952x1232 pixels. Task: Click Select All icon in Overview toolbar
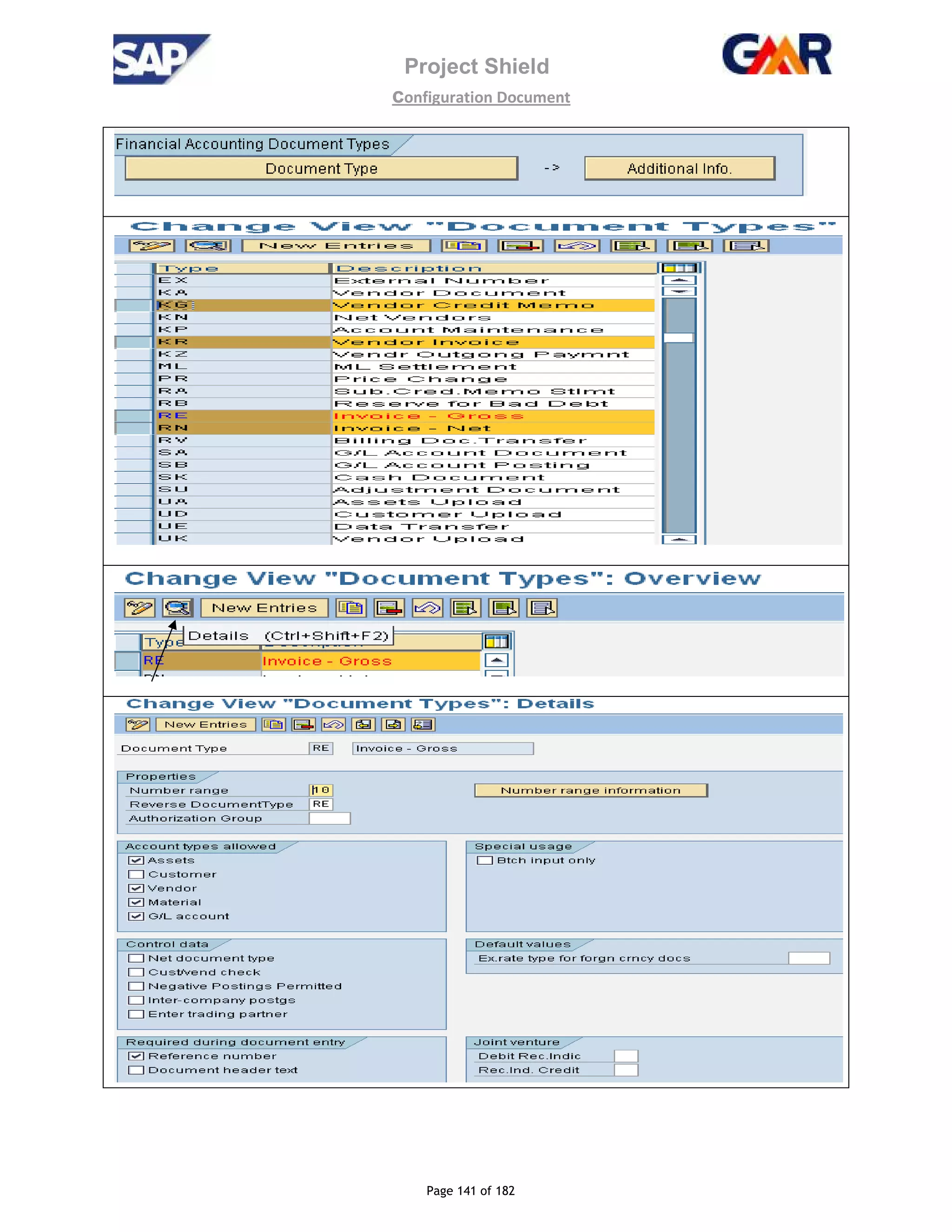465,608
